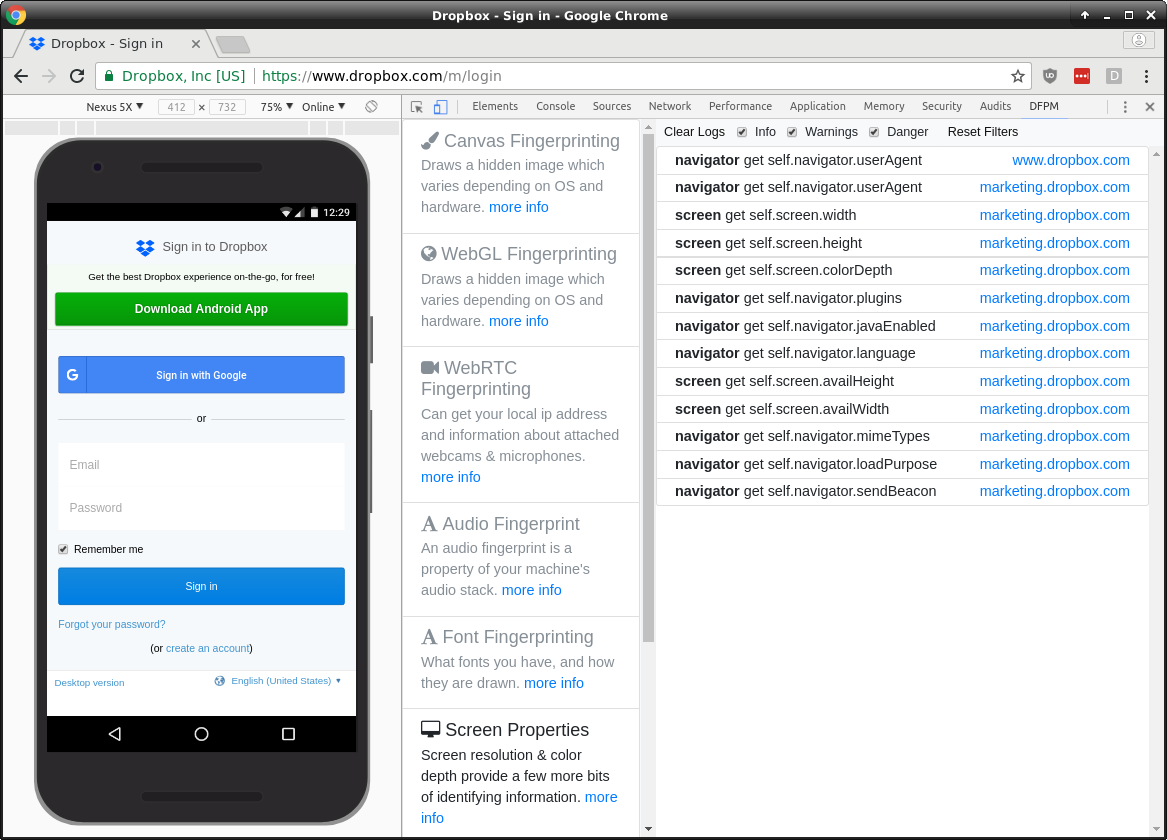Screen dimensions: 1167x840
Task: Toggle the Warnings log filter checkbox
Action: tap(792, 132)
